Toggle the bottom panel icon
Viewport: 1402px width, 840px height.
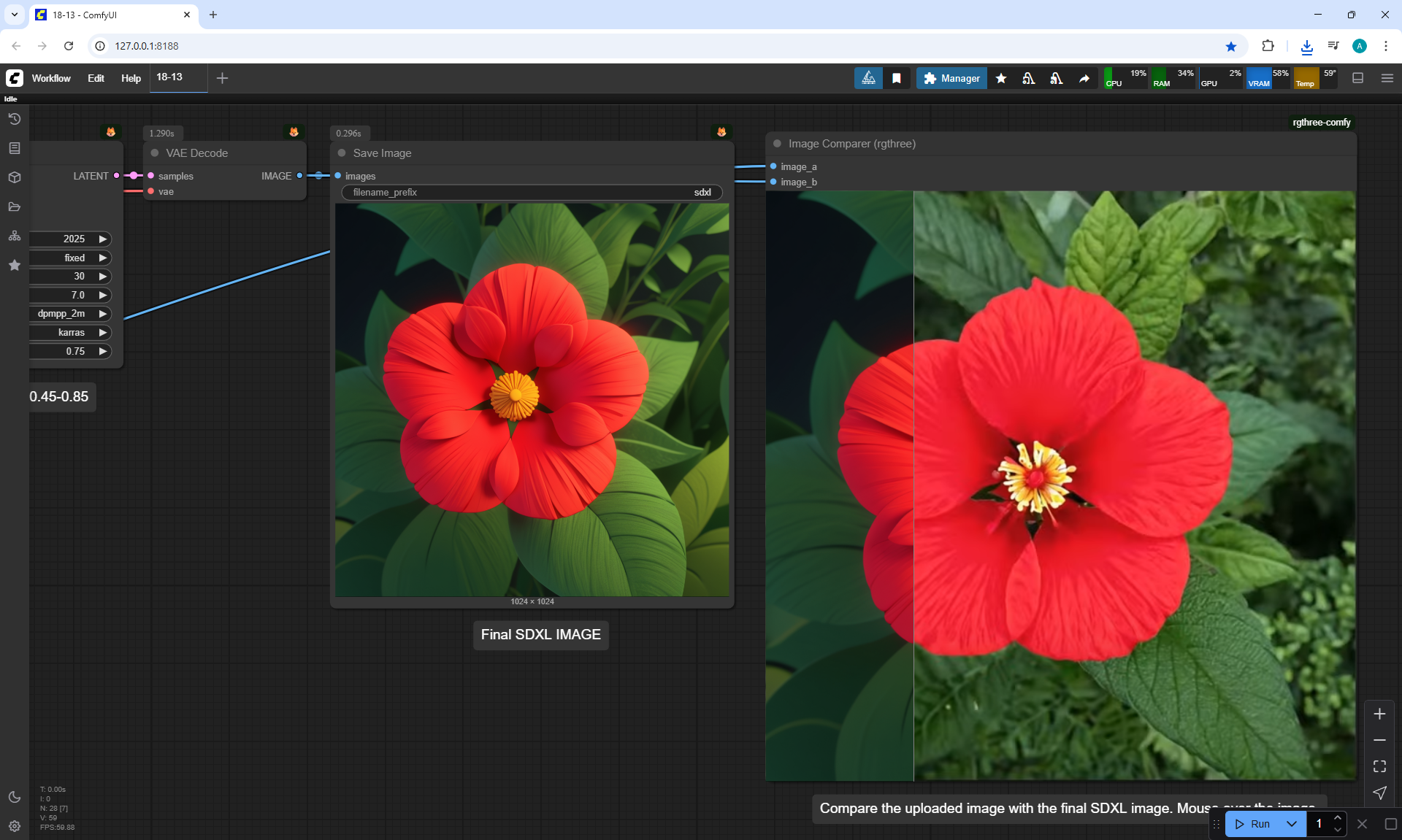[1357, 78]
